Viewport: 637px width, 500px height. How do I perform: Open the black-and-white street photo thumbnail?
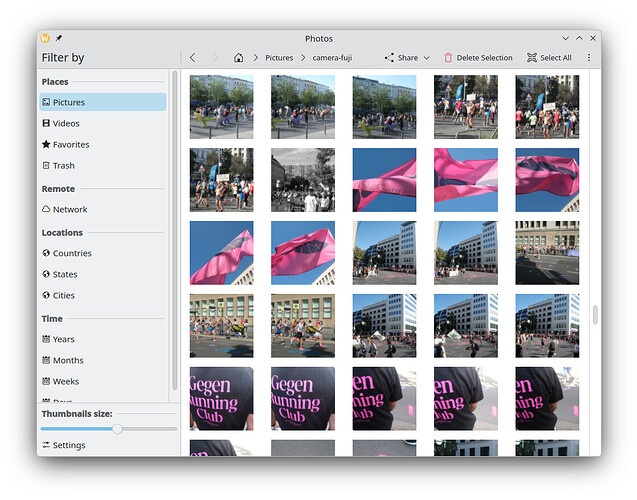tap(303, 180)
